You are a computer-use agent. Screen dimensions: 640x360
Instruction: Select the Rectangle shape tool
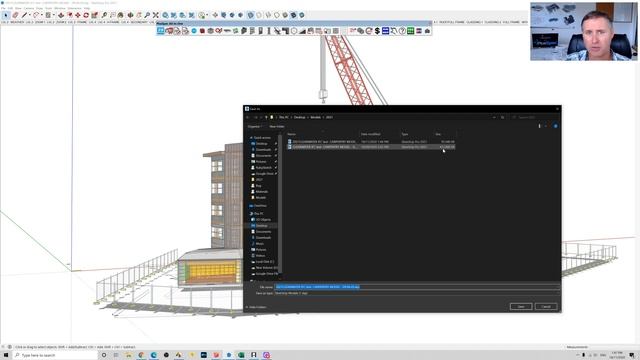point(48,15)
